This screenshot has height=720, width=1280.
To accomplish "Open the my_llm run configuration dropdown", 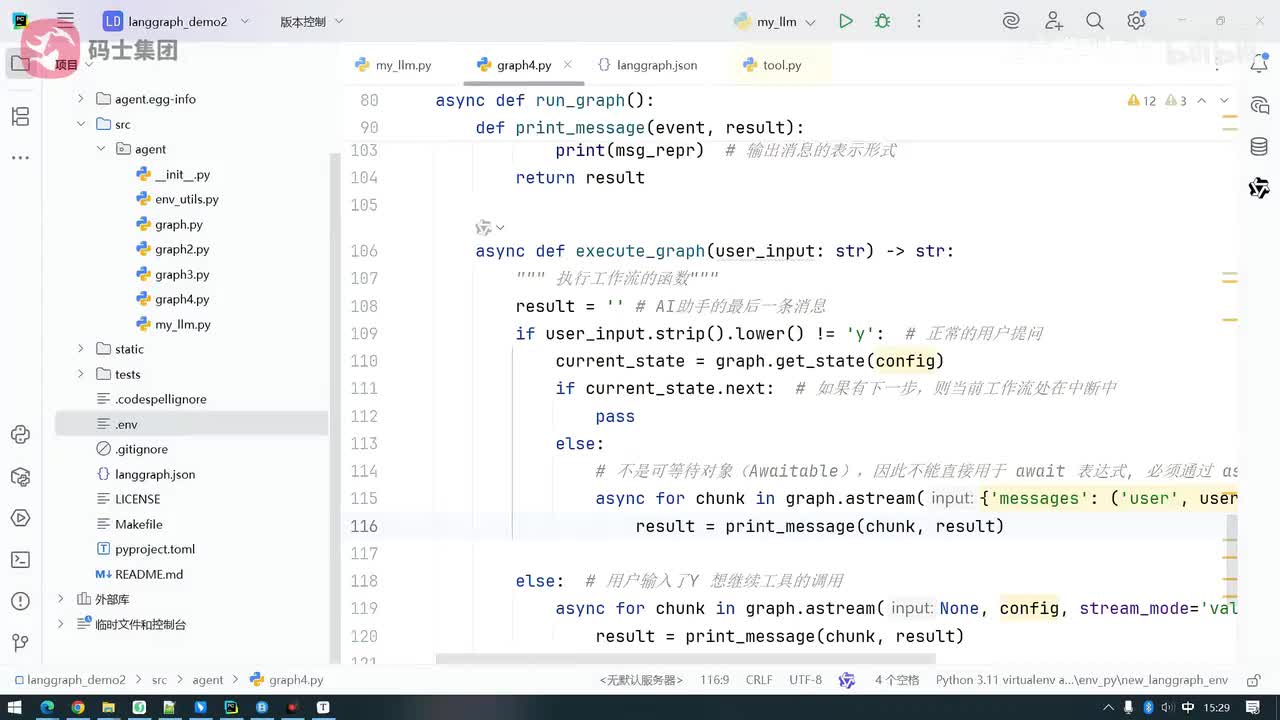I will (x=775, y=21).
